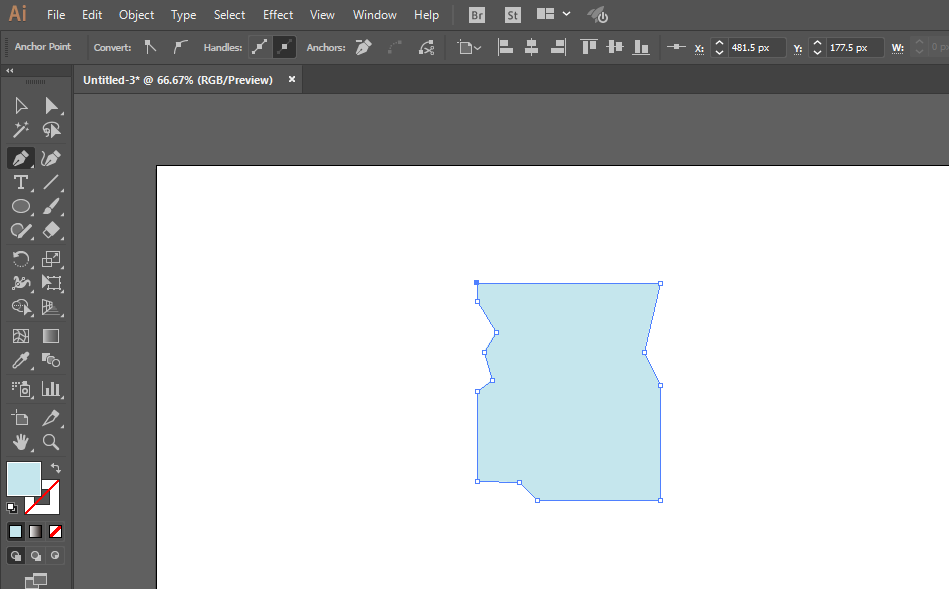
Task: Click the light blue Fill swatch
Action: pyautogui.click(x=22, y=477)
